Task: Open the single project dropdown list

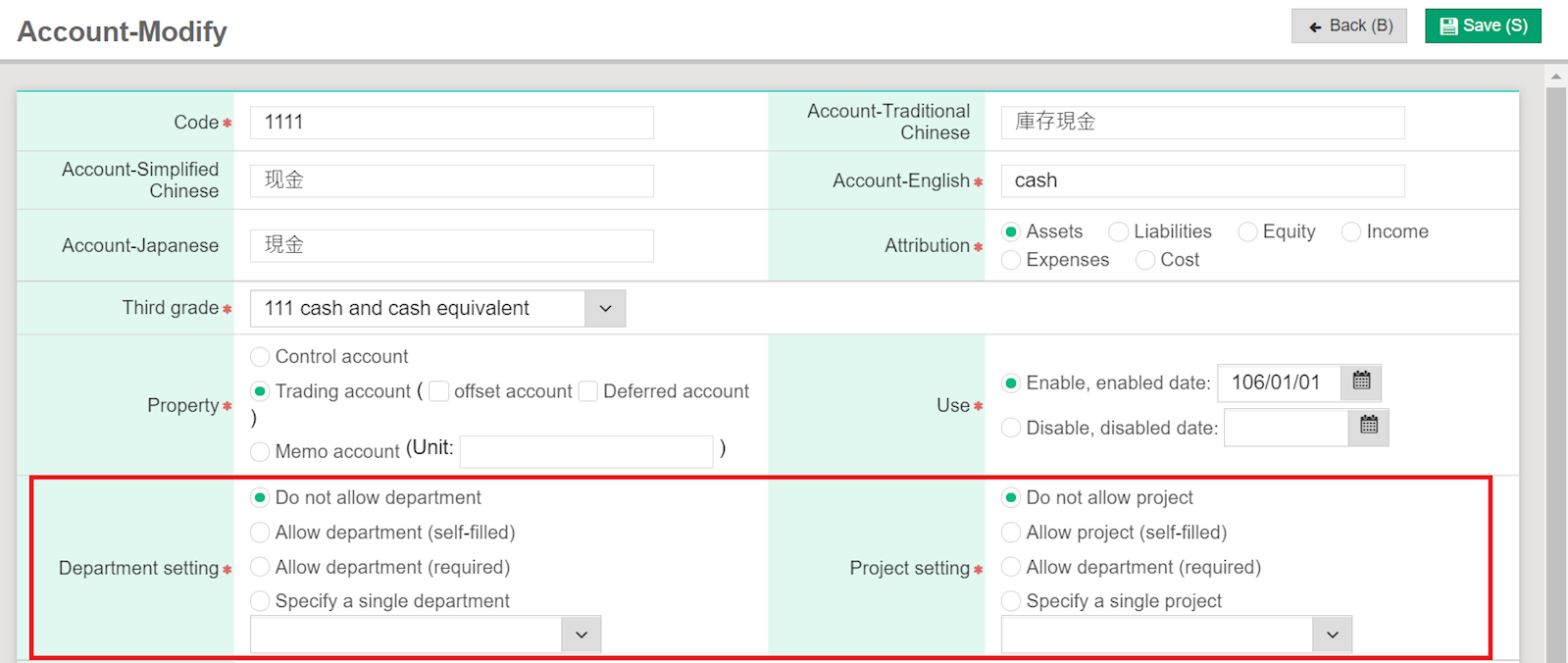Action: click(x=1332, y=635)
